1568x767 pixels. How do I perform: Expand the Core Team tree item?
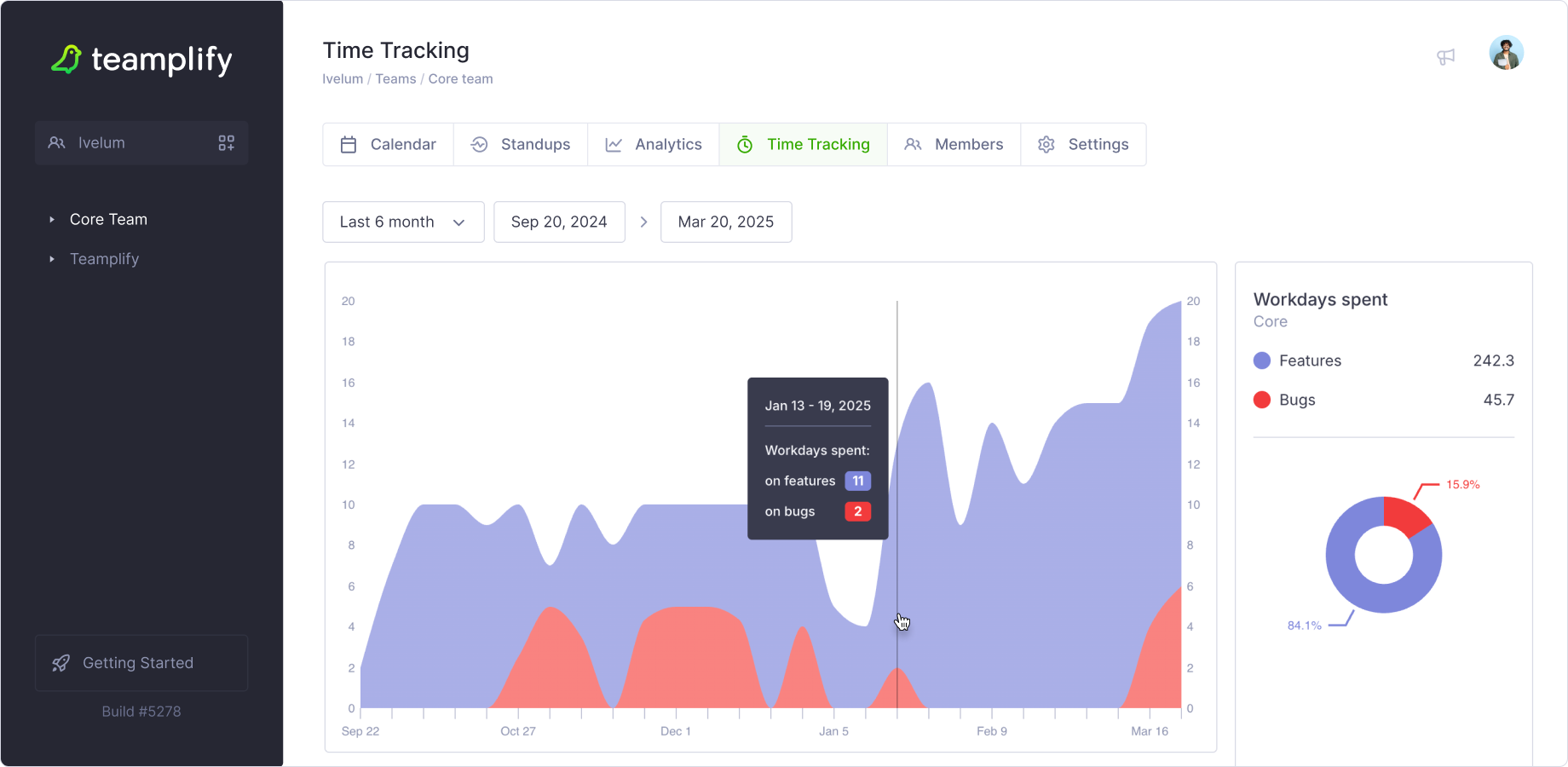click(52, 220)
